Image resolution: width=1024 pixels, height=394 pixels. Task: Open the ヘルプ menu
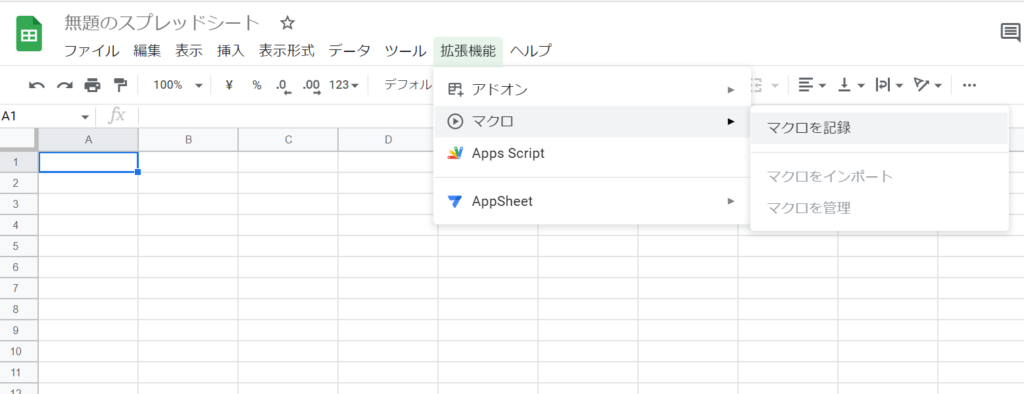pos(530,51)
